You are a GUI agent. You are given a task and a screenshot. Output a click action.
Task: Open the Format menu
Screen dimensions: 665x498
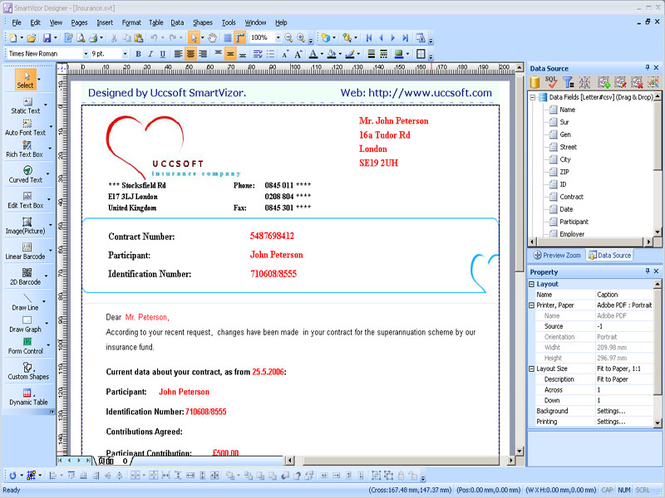tap(131, 23)
